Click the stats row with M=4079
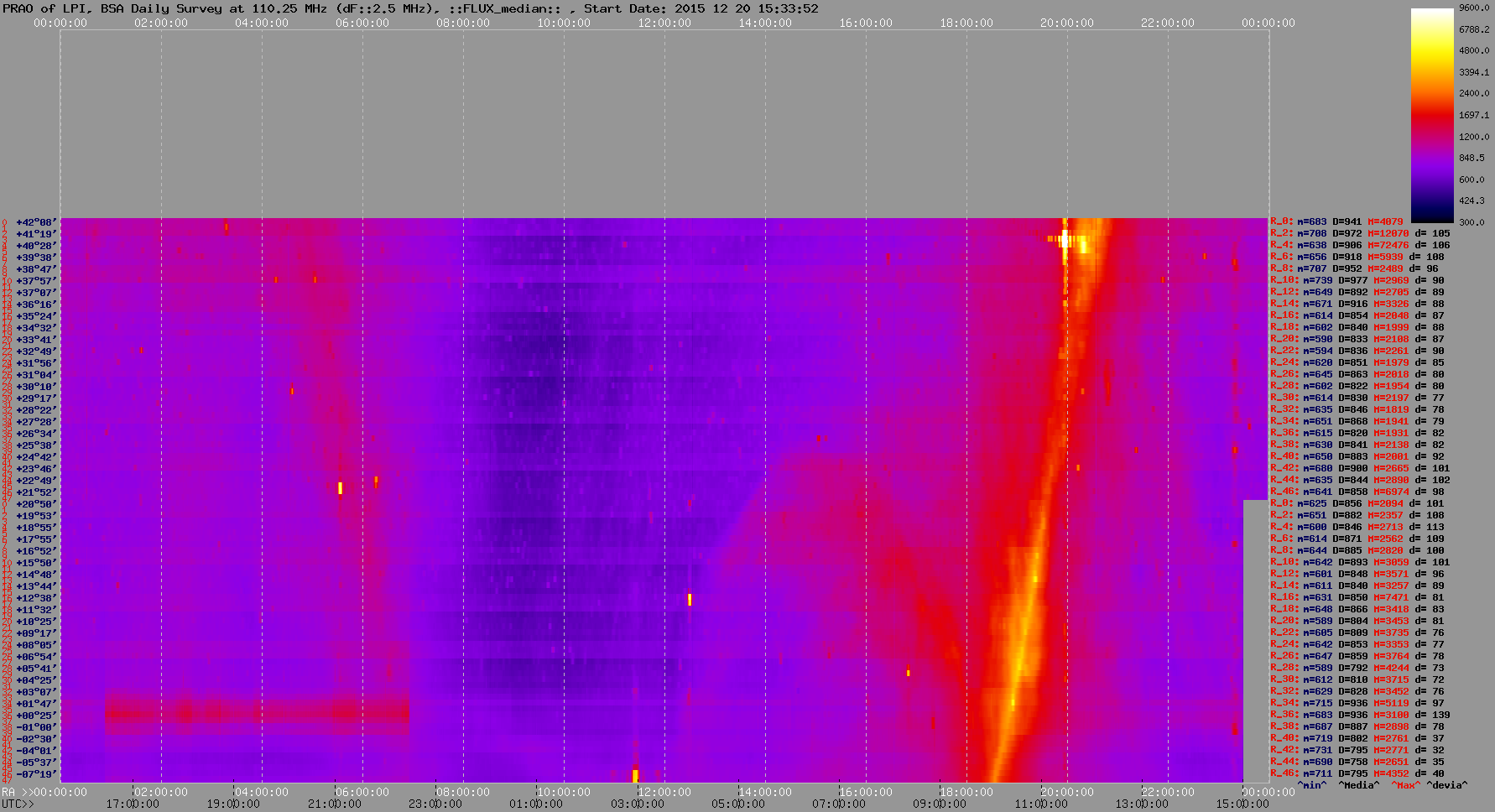This screenshot has width=1495, height=812. 1336,222
